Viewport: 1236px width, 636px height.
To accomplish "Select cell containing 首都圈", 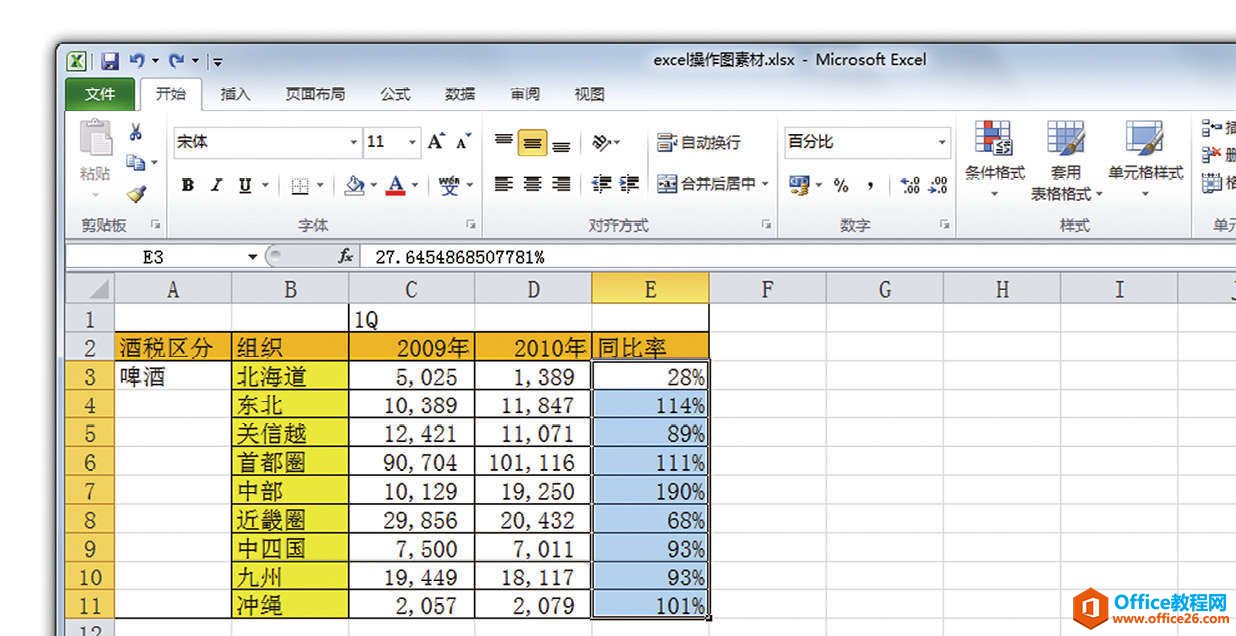I will tap(290, 463).
